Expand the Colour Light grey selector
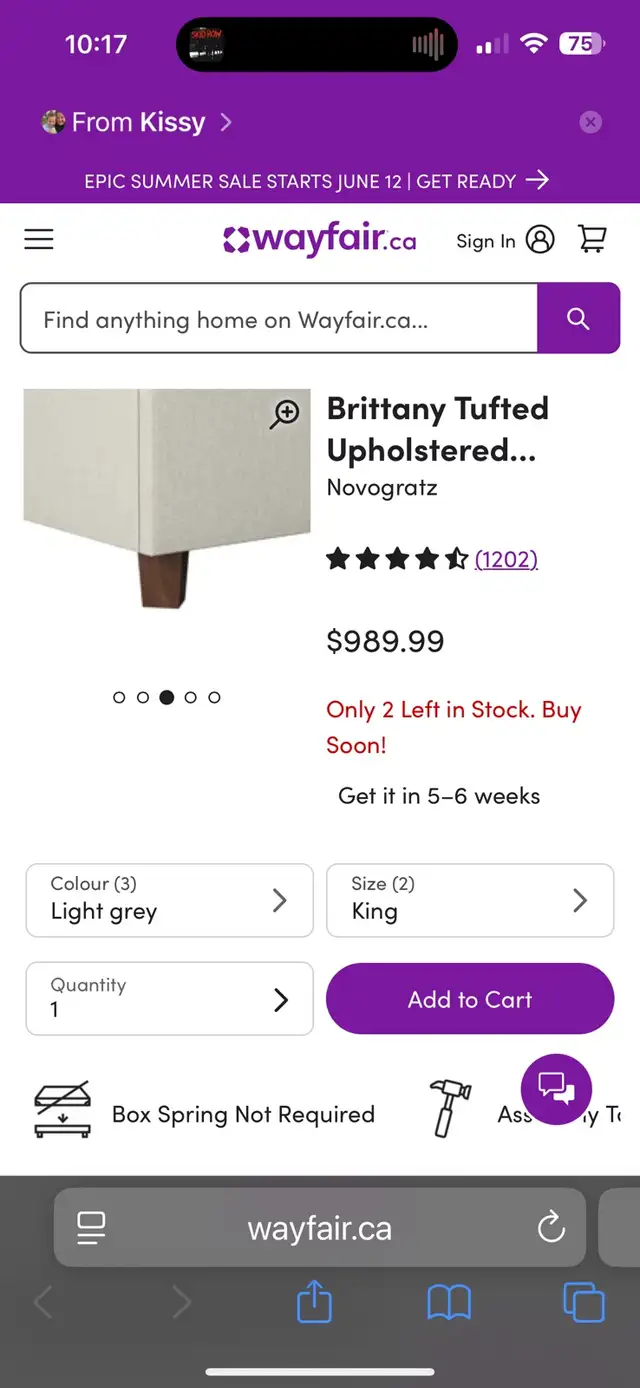This screenshot has height=1388, width=640. click(x=170, y=900)
